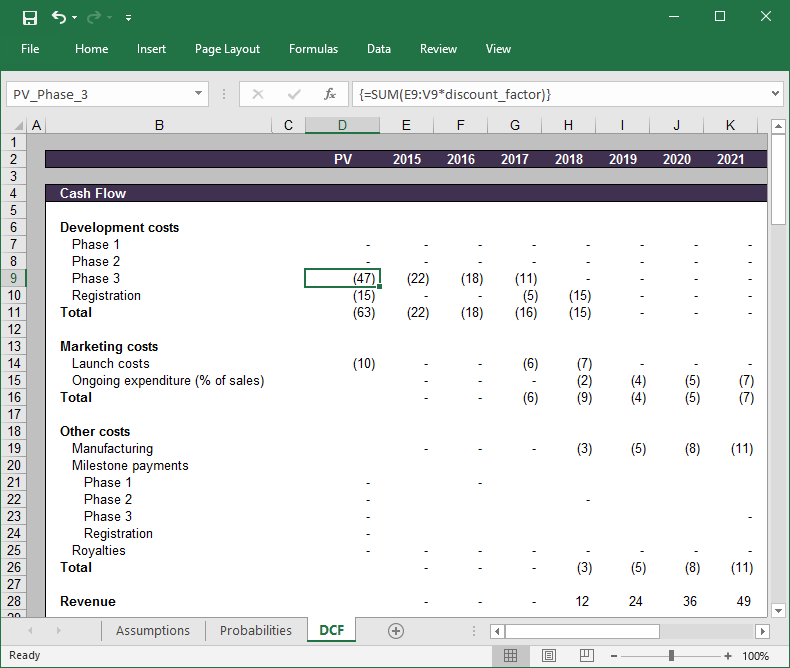Switch to Page Layout view icon
790x668 pixels.
548,656
